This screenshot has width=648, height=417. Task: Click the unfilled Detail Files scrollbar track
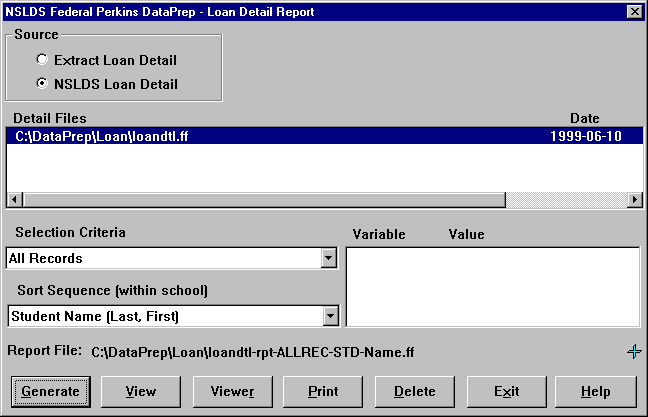pos(566,200)
